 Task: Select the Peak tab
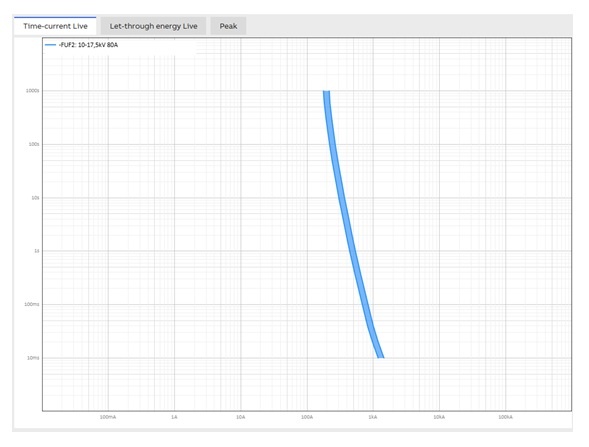[x=228, y=26]
